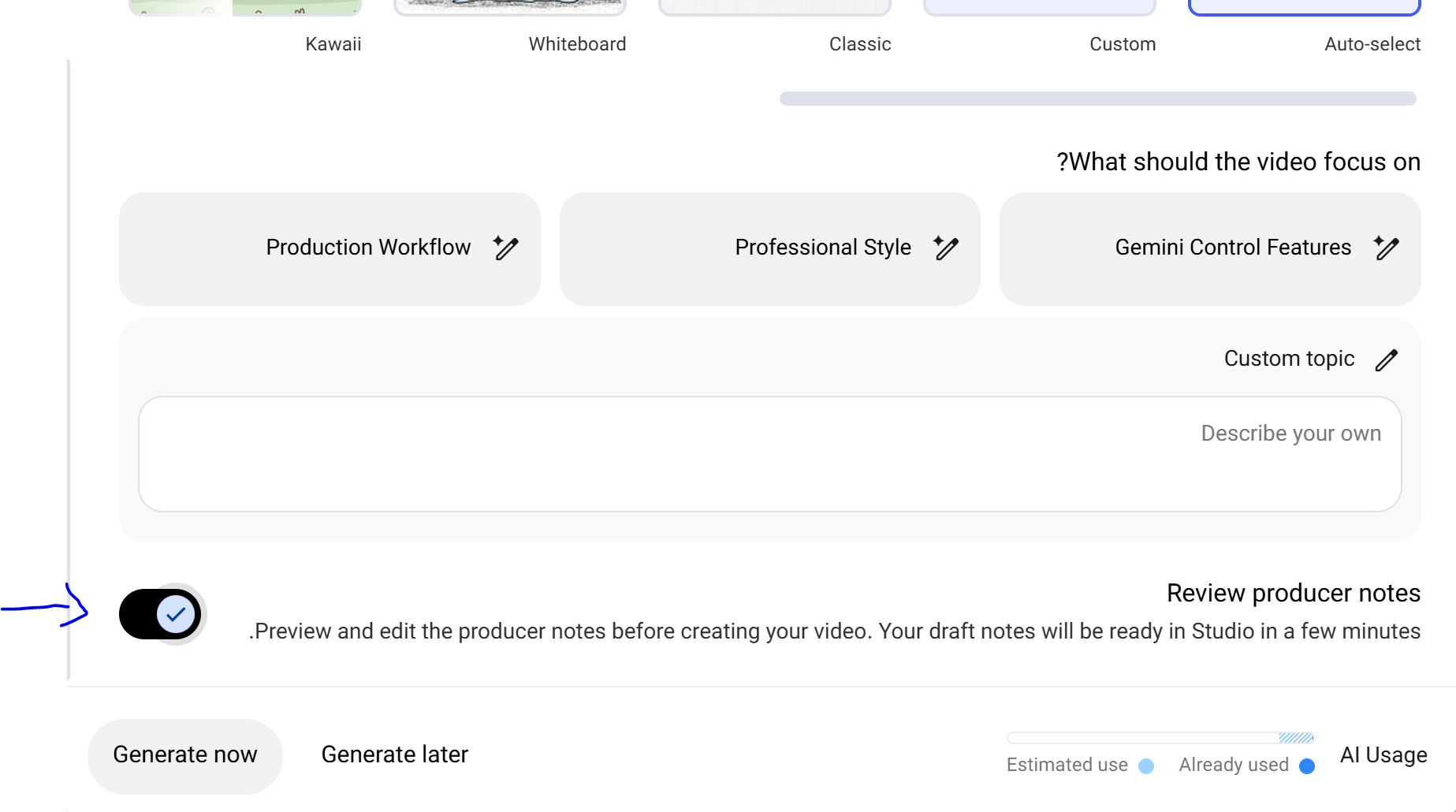
Task: Choose the Auto-select style option
Action: coord(1305,8)
